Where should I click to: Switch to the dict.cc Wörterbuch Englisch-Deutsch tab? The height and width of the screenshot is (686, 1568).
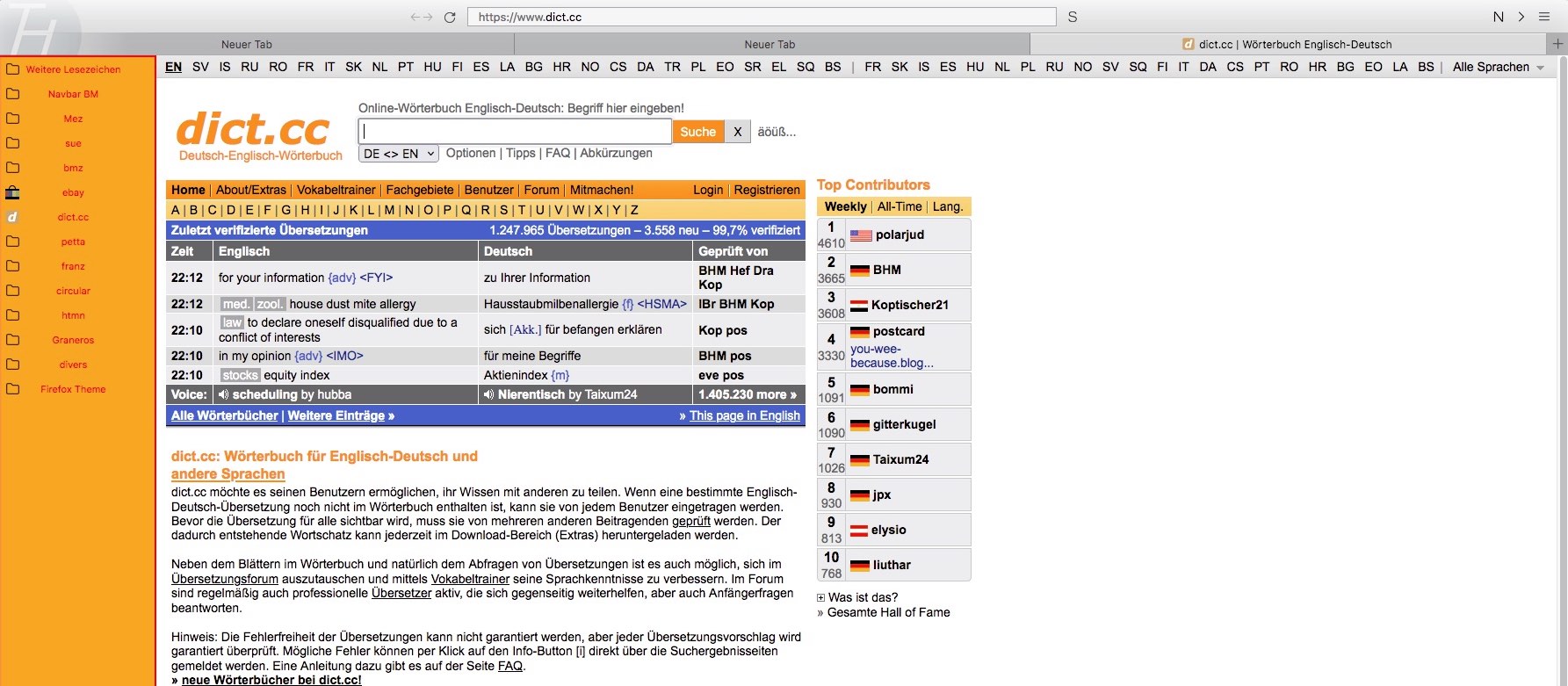click(x=1287, y=44)
